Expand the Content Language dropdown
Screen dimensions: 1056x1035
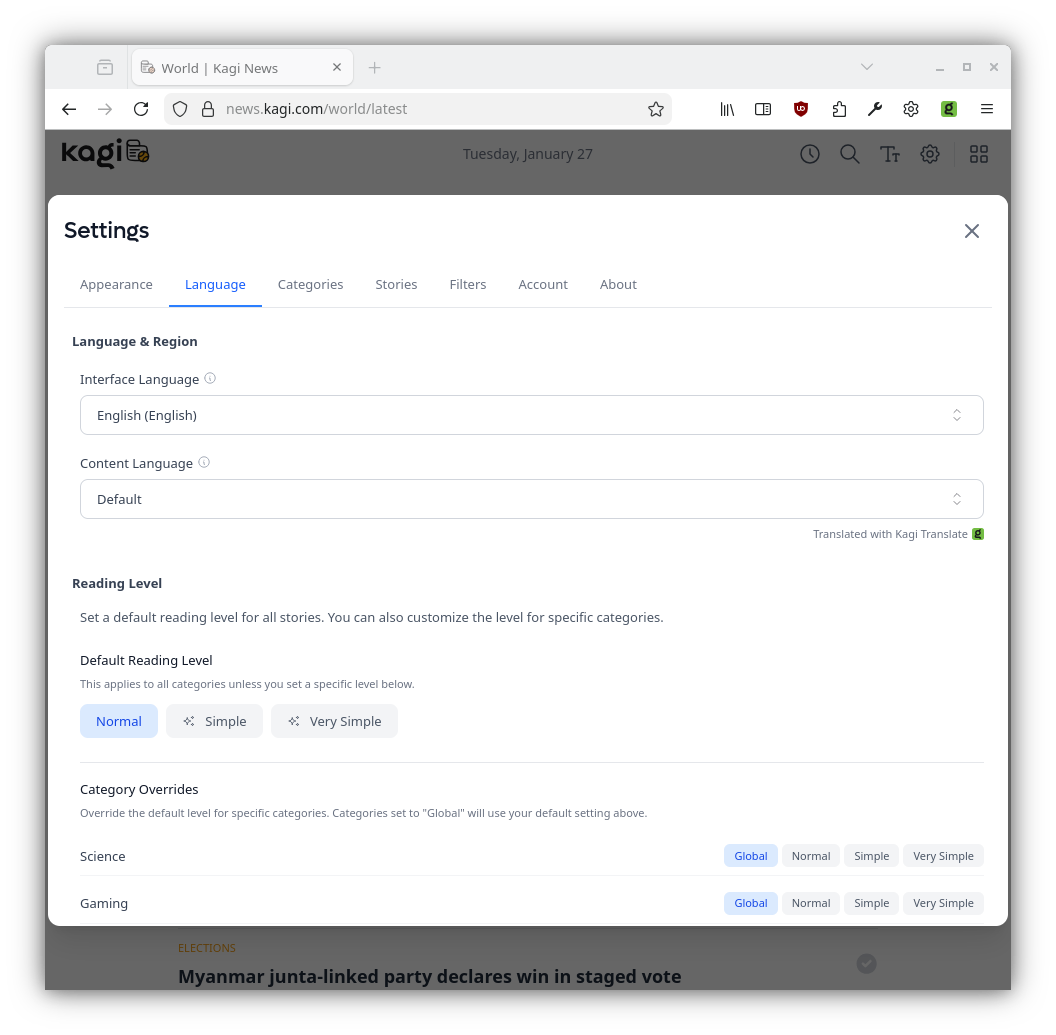pyautogui.click(x=531, y=499)
